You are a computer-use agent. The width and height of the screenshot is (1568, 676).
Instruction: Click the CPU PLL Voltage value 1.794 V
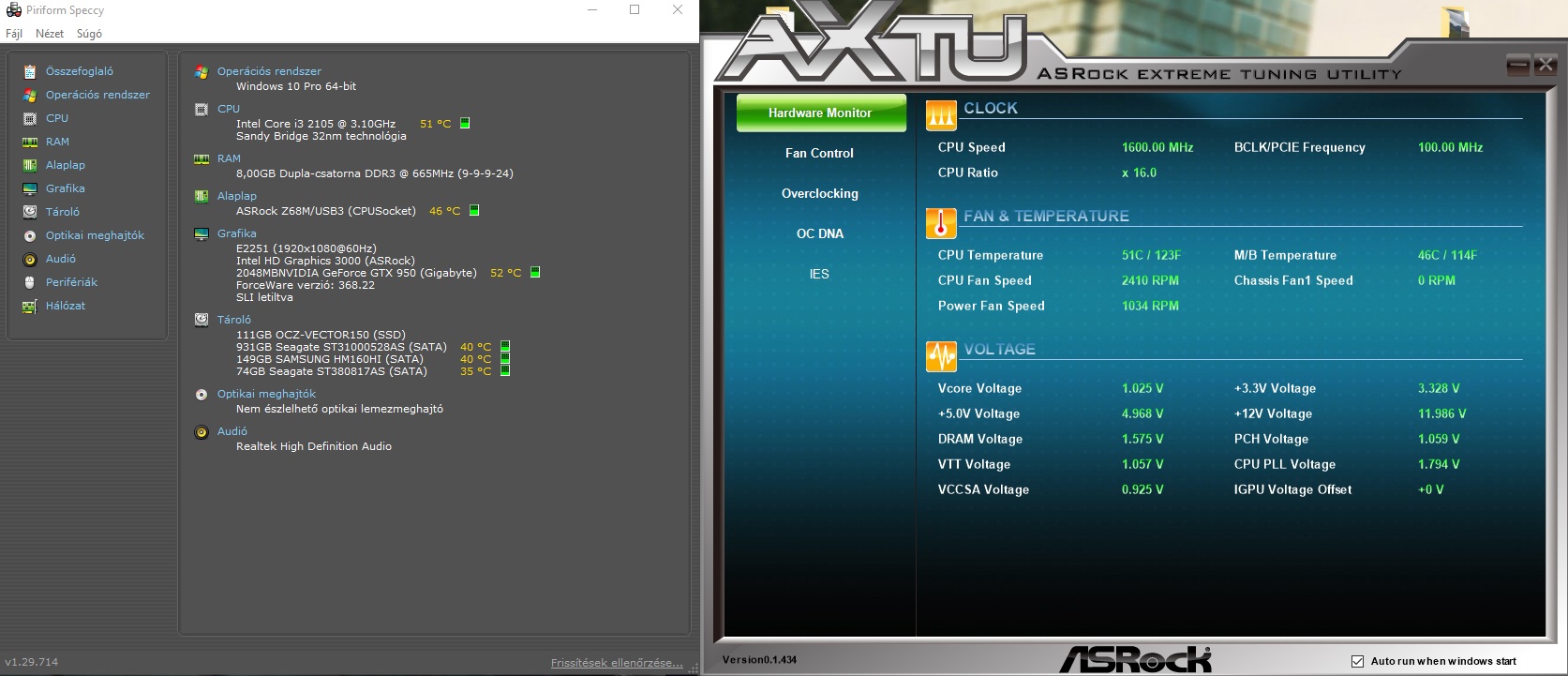pyautogui.click(x=1439, y=464)
